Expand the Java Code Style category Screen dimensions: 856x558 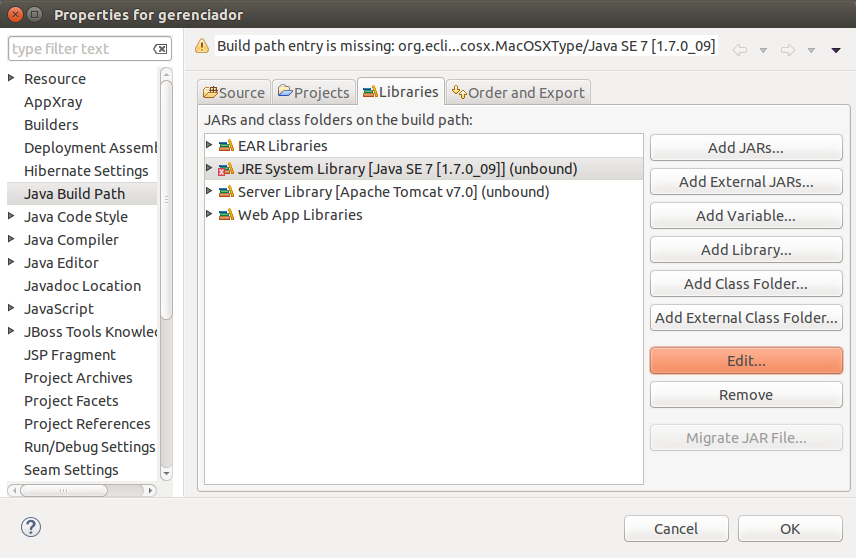click(11, 216)
